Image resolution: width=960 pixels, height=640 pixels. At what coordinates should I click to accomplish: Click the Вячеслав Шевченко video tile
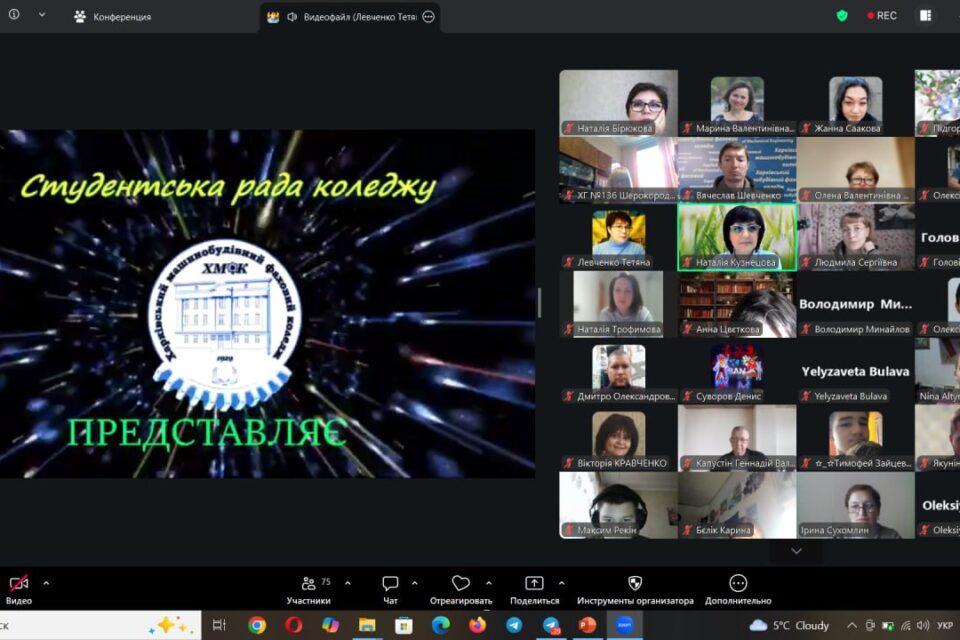pyautogui.click(x=737, y=170)
